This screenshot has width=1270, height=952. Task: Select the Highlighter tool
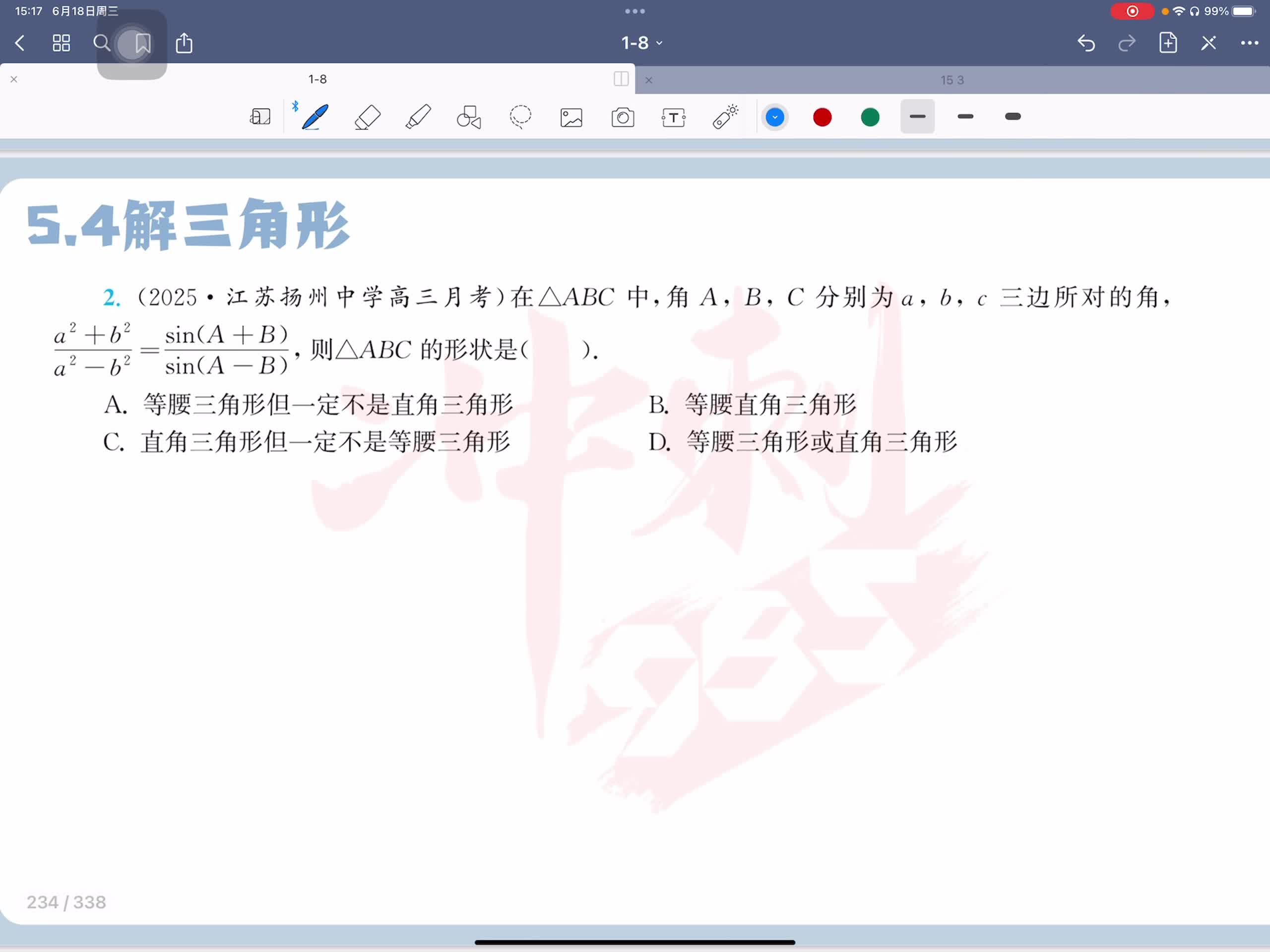[418, 117]
